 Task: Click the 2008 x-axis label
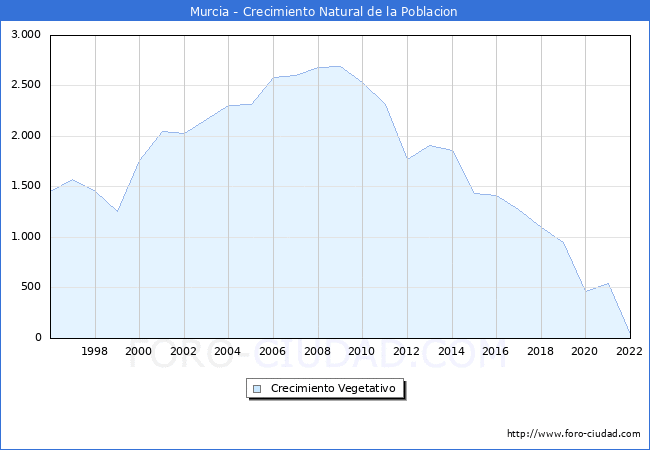point(318,351)
